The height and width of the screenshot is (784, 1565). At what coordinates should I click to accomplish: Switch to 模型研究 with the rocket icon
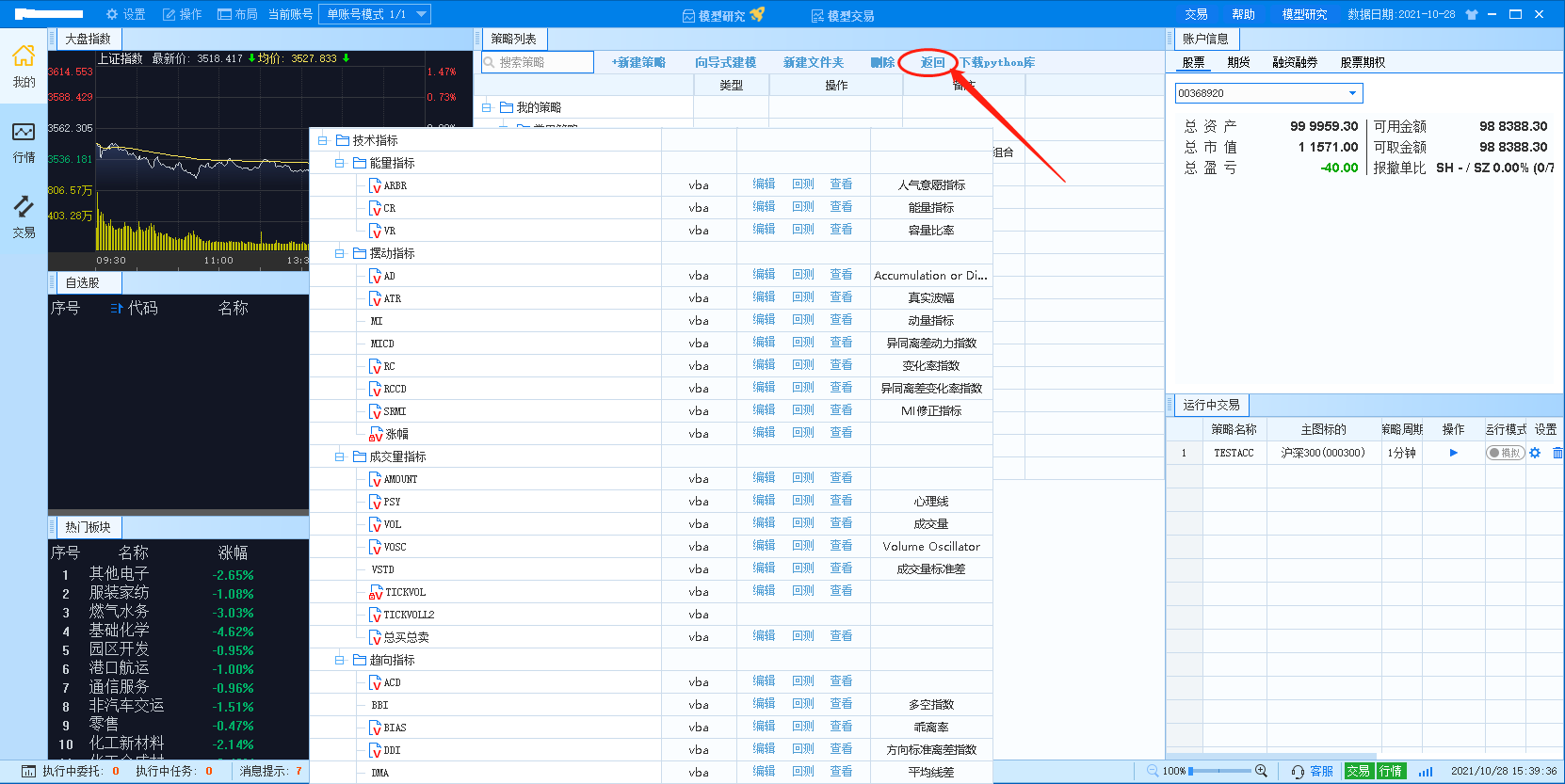point(723,15)
